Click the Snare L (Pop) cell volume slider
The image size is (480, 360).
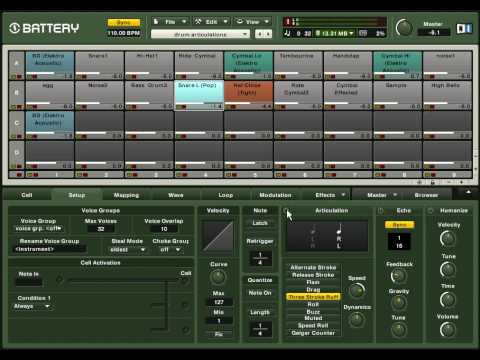199,103
